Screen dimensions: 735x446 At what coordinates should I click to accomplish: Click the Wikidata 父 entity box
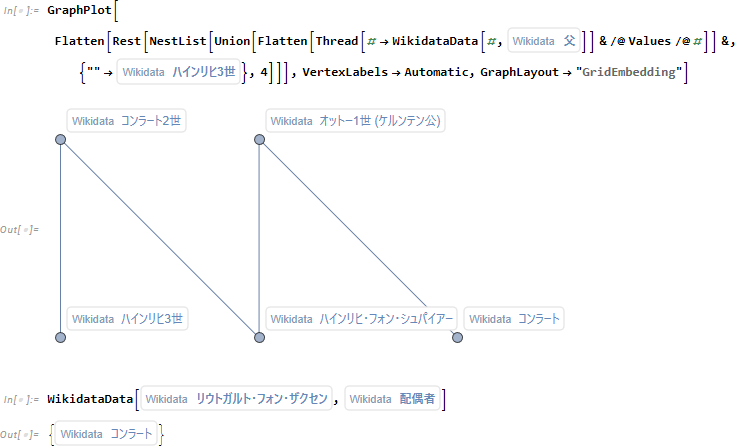pos(544,42)
